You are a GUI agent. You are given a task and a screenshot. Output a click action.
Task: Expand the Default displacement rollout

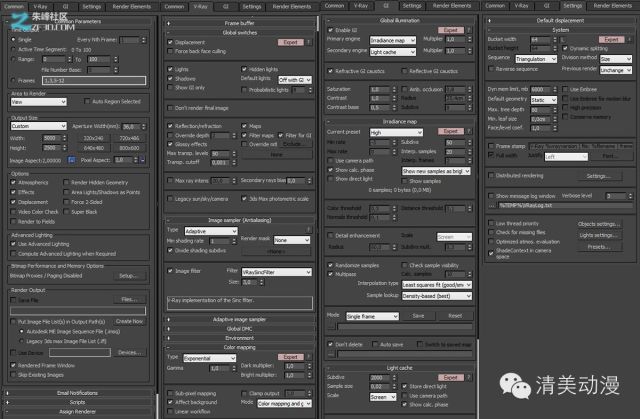click(560, 20)
